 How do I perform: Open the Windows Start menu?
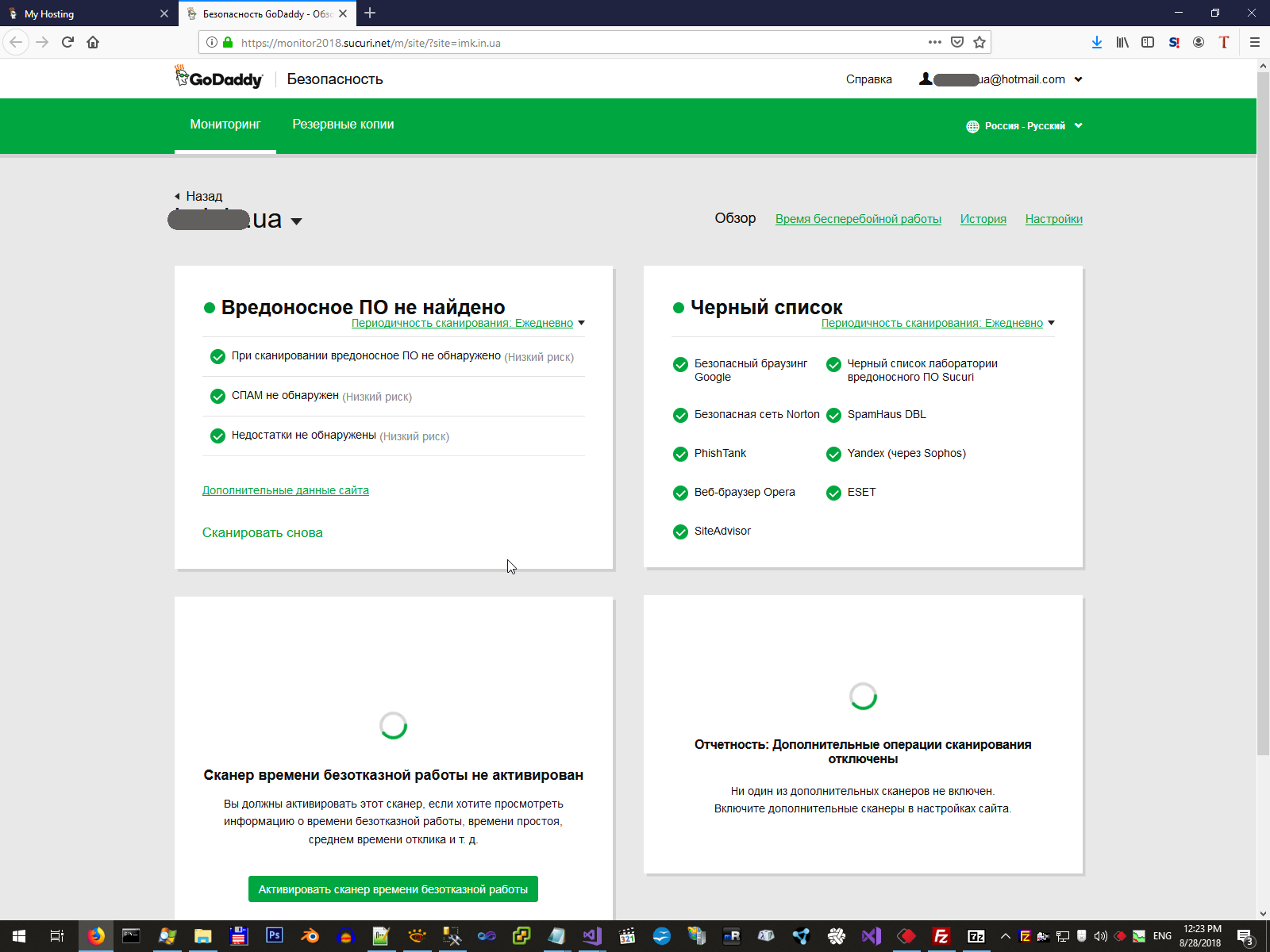(x=19, y=936)
